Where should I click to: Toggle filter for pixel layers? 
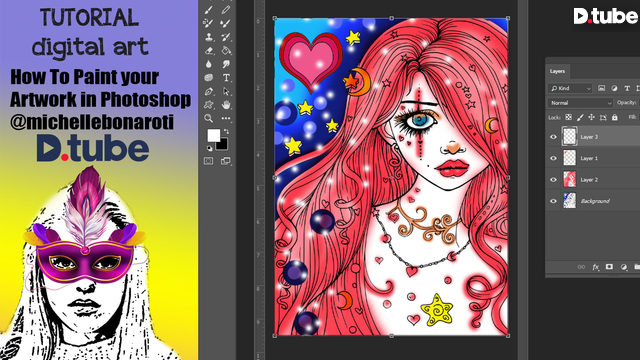coord(602,88)
